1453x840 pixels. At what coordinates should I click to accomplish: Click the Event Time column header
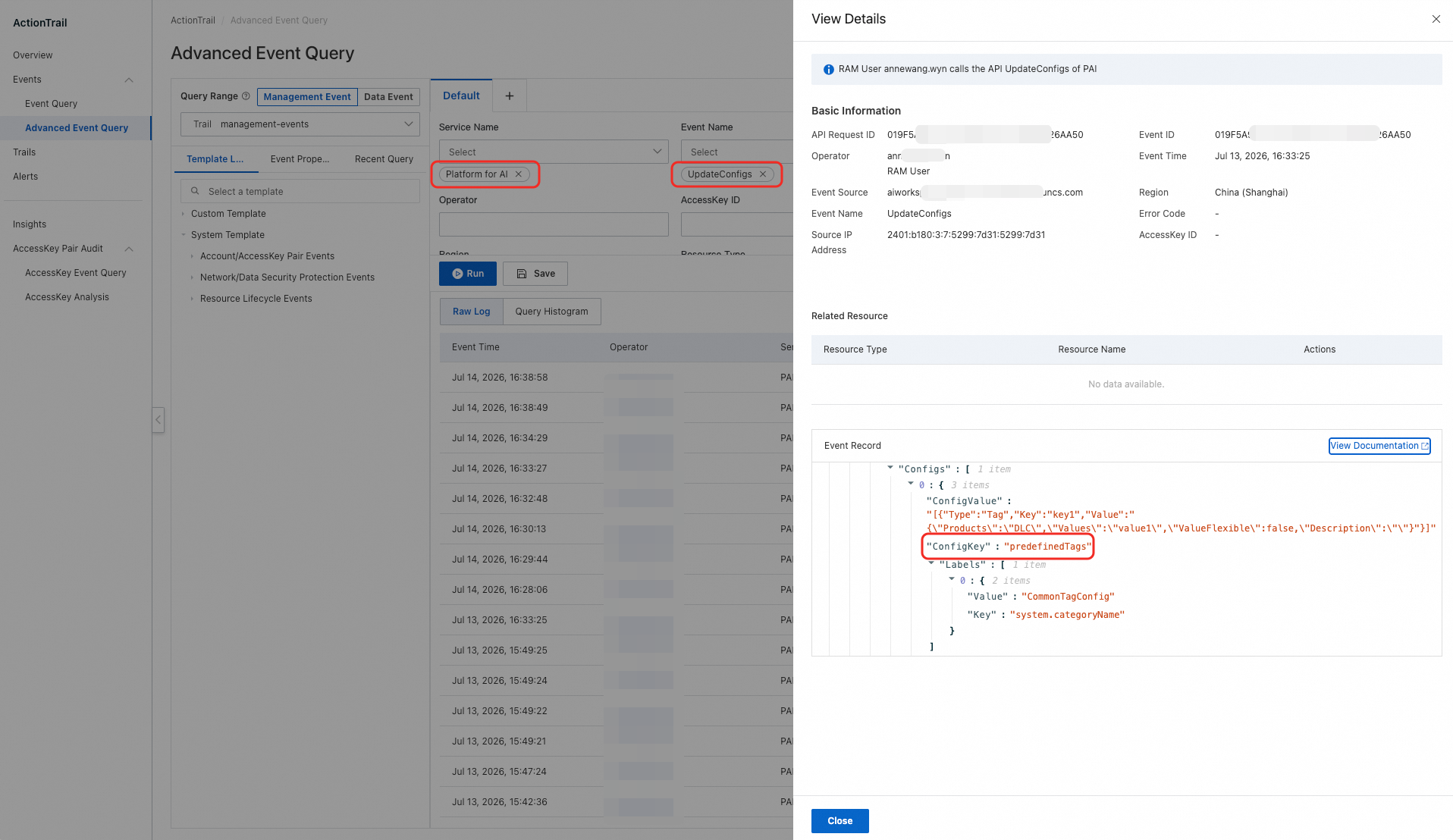pos(475,347)
